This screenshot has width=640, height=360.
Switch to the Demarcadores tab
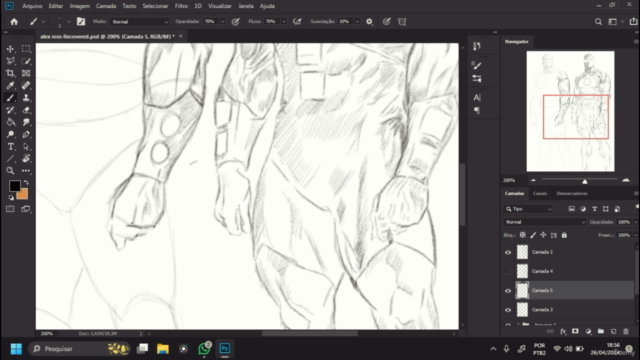pos(572,193)
